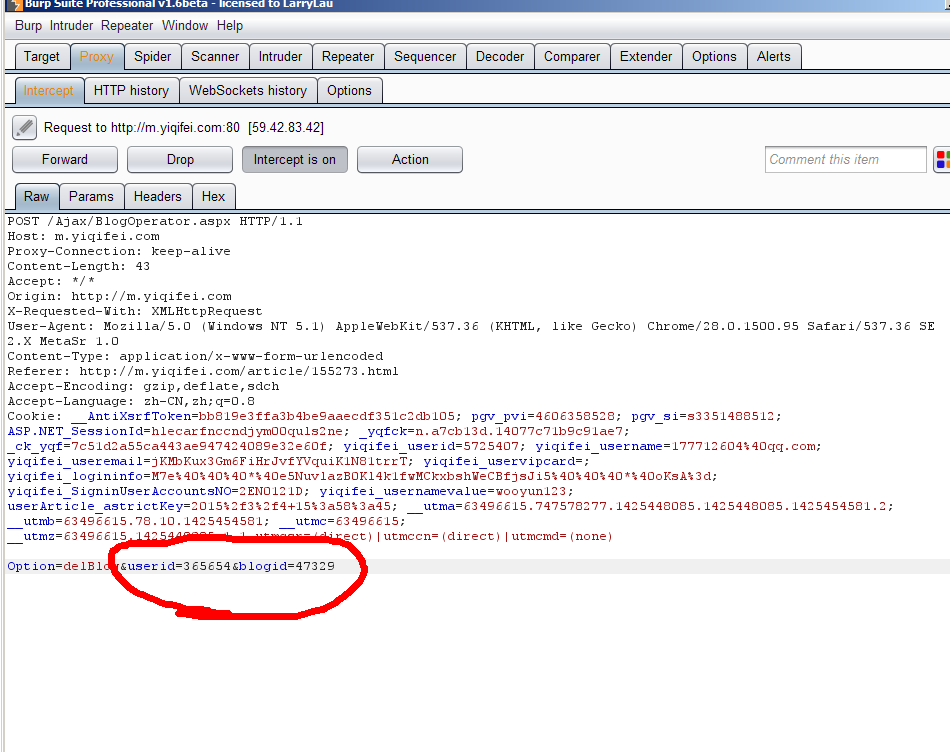The image size is (950, 752).
Task: Click the yiqifei_userid=5725407 cookie
Action: [x=431, y=446]
